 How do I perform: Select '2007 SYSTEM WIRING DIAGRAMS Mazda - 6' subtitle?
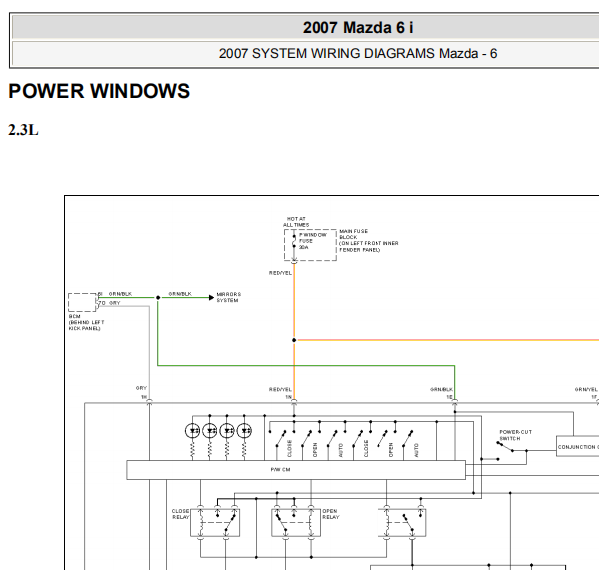358,53
